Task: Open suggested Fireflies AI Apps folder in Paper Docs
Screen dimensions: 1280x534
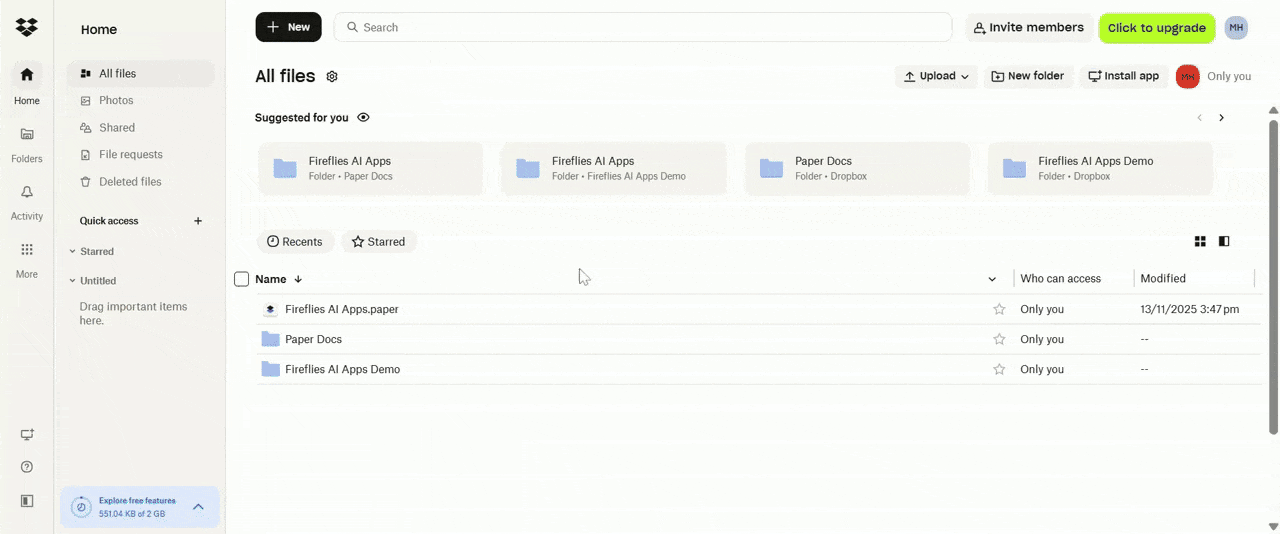Action: [371, 168]
